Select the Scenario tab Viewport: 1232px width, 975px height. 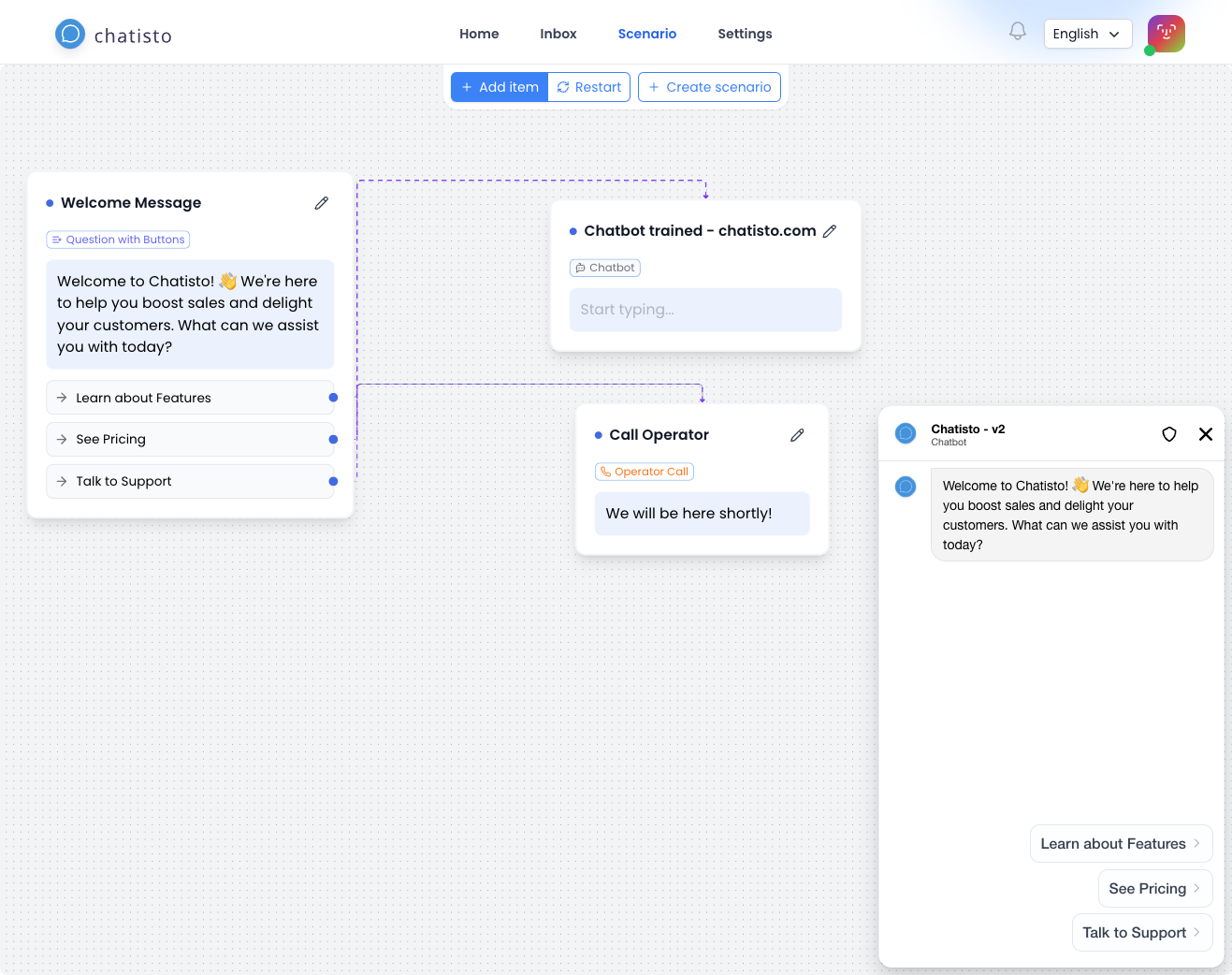point(647,34)
